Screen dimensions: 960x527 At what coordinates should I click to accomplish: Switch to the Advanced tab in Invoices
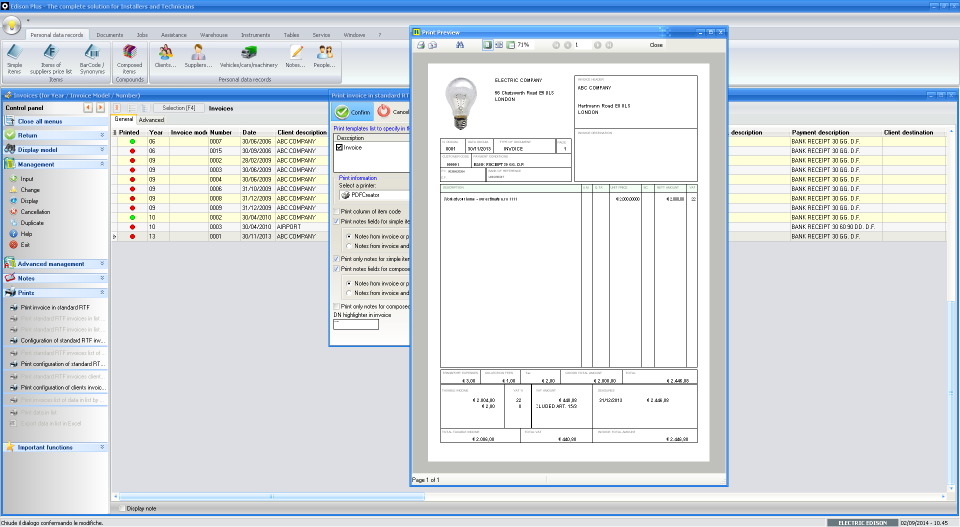(x=151, y=120)
